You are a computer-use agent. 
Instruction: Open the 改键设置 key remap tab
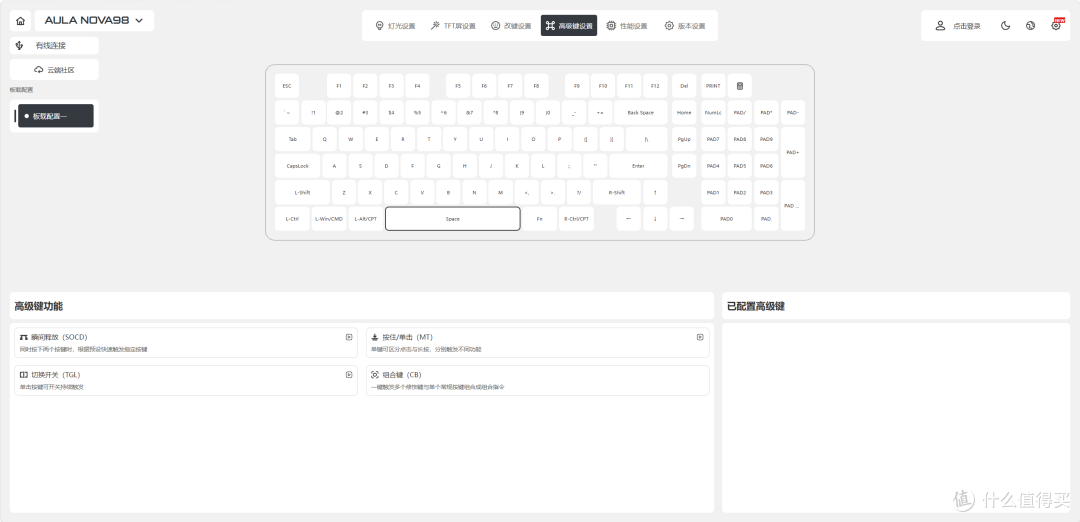click(x=511, y=25)
